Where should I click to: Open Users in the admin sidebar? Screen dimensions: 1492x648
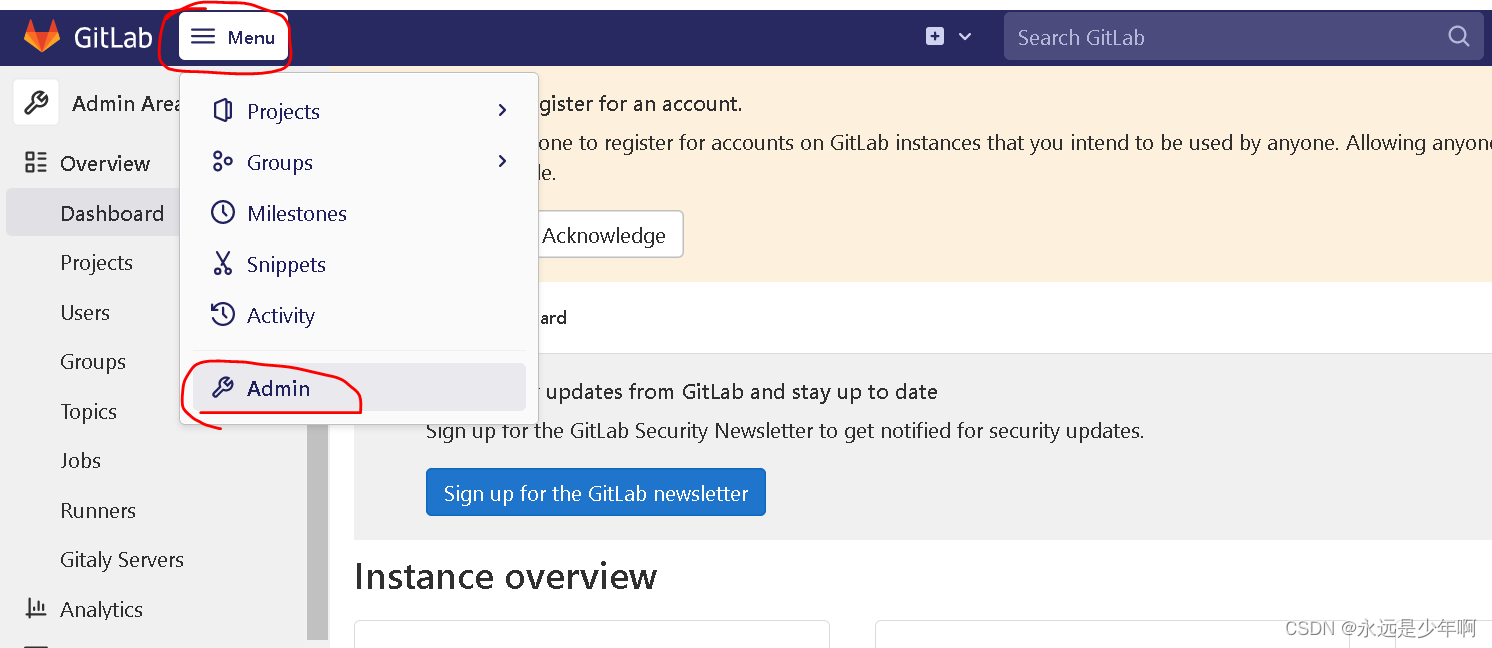pyautogui.click(x=85, y=312)
